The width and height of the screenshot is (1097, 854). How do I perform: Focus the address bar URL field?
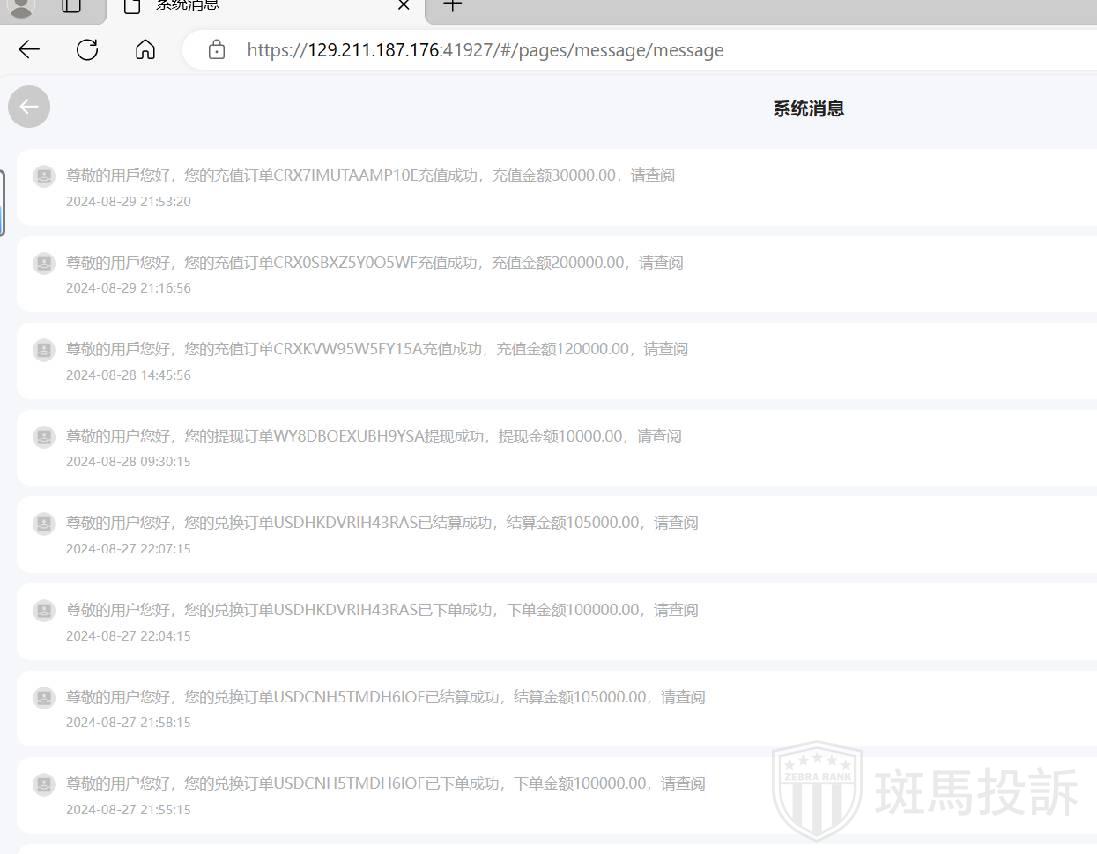[x=600, y=50]
